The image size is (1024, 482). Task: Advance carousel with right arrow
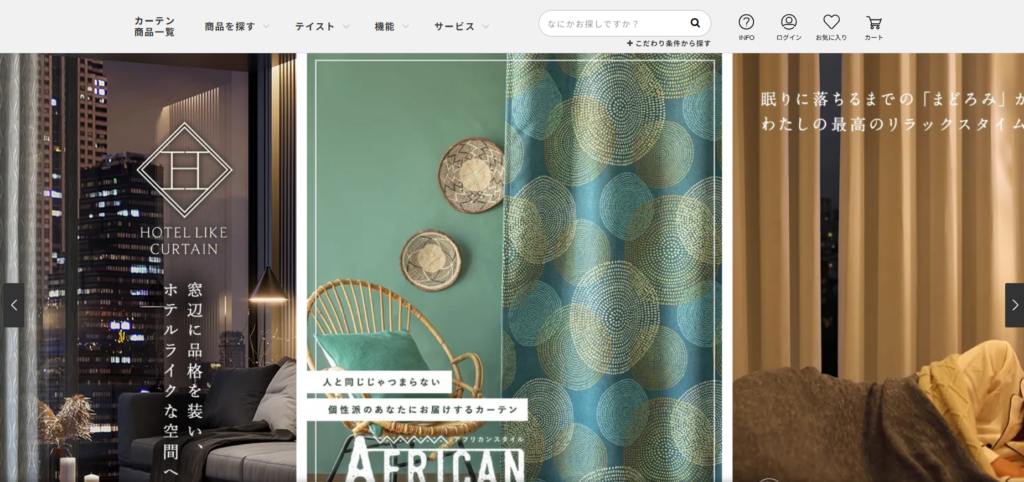1013,305
